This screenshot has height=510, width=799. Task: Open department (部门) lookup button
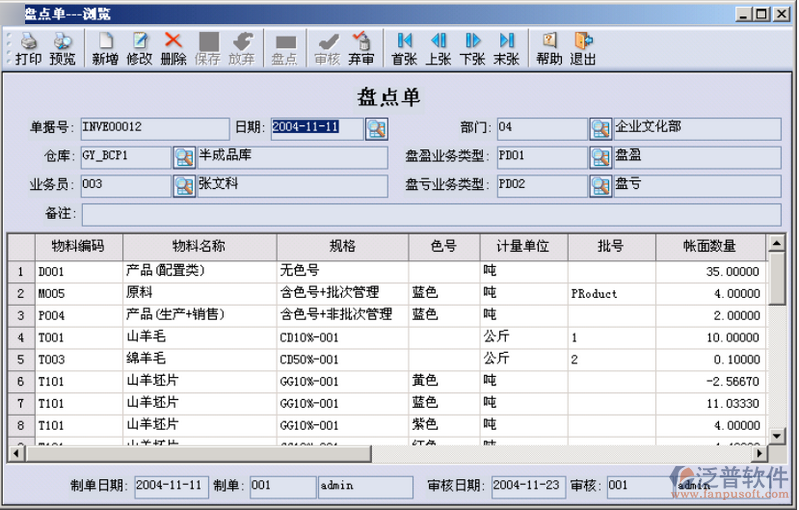(600, 128)
